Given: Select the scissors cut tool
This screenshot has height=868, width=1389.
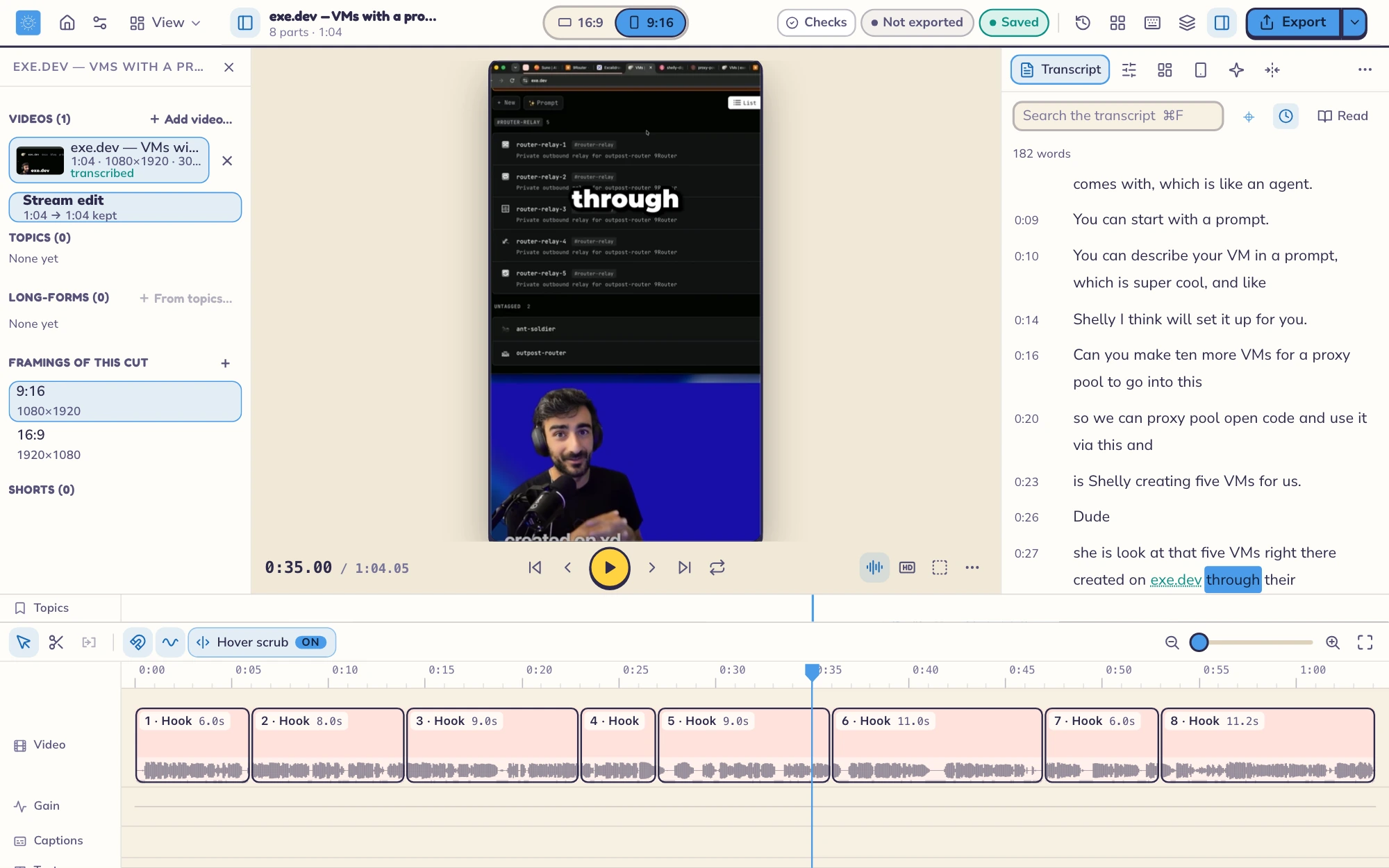Looking at the screenshot, I should point(56,642).
